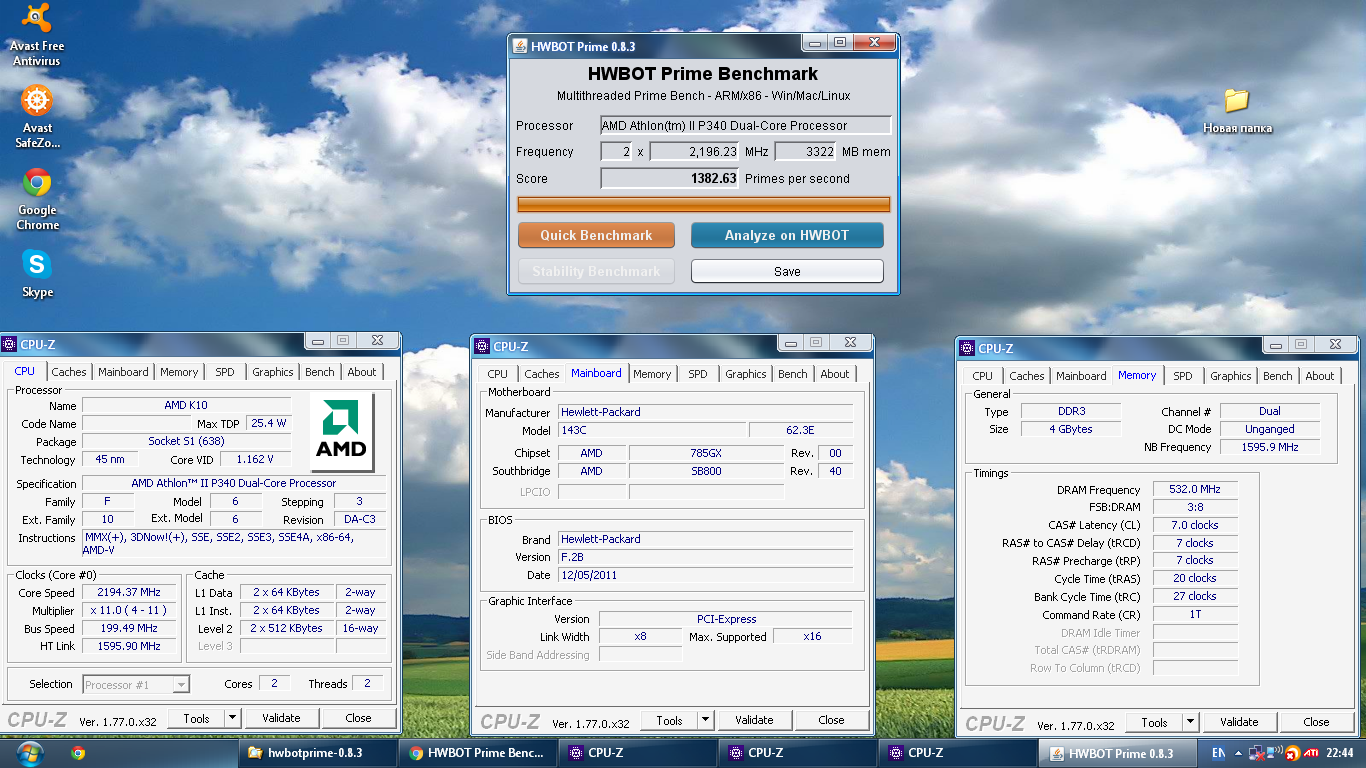1366x768 pixels.
Task: Open the Avast SafeZone desktop shortcut
Action: click(x=37, y=117)
